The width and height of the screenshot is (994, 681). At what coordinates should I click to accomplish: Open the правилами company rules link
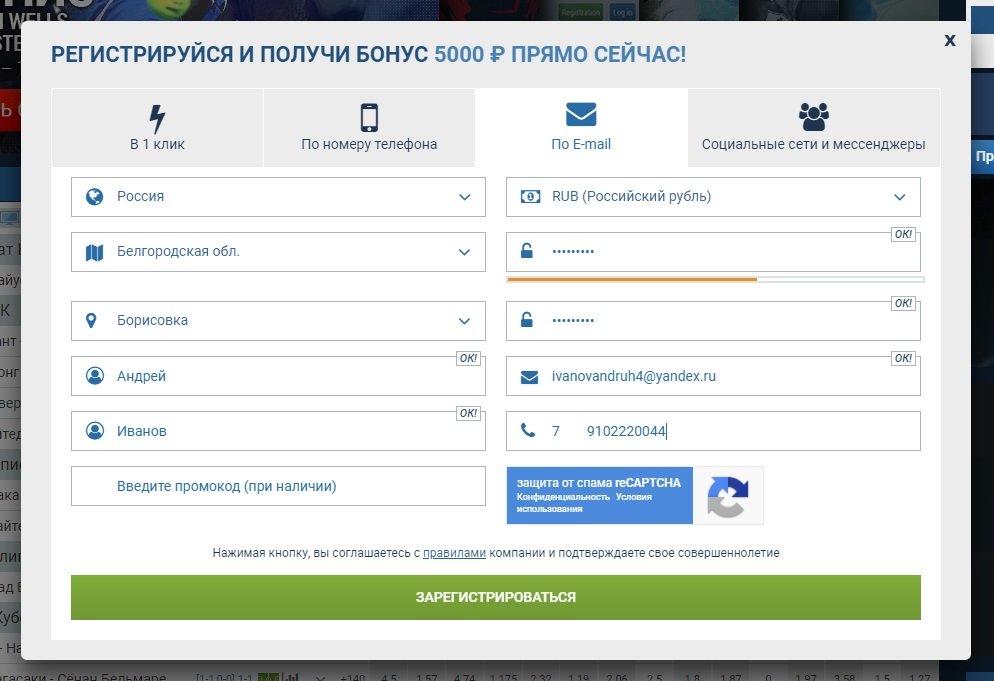click(x=454, y=552)
